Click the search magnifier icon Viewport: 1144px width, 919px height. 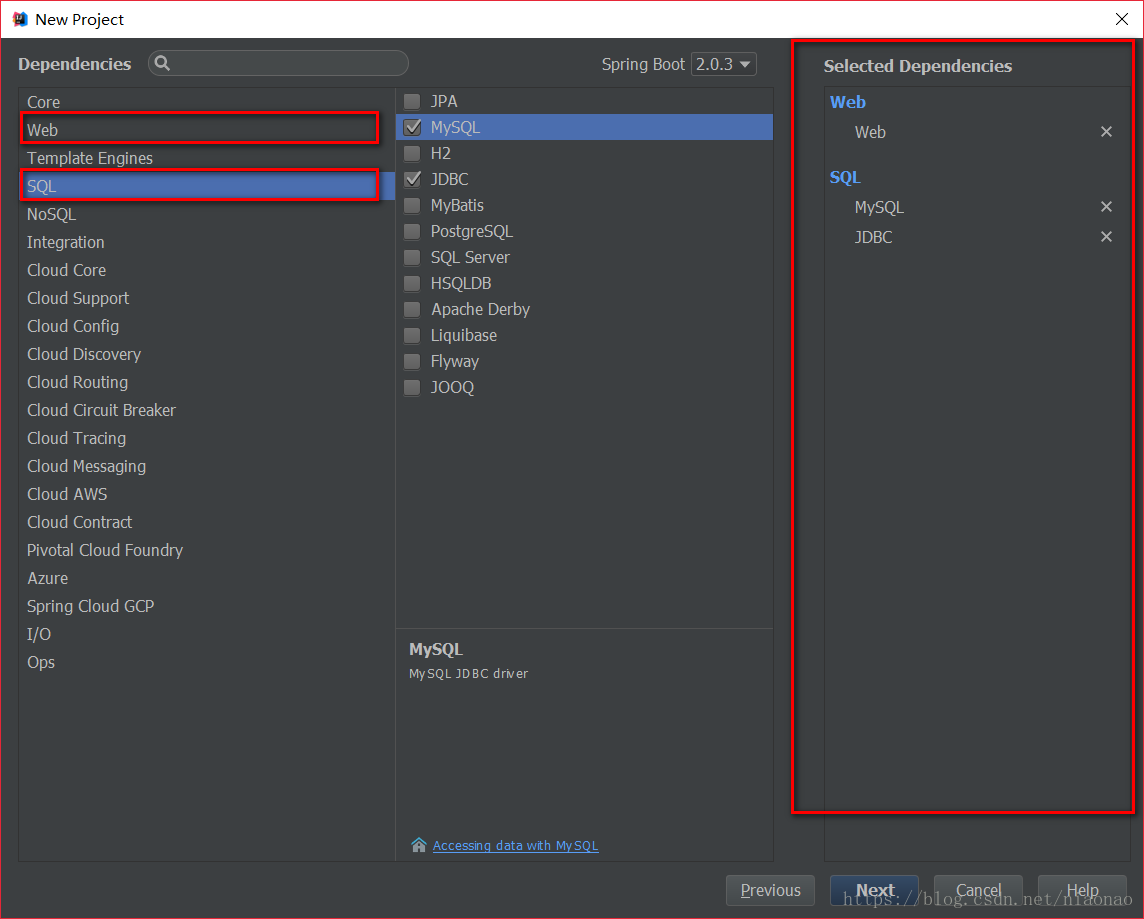(163, 63)
